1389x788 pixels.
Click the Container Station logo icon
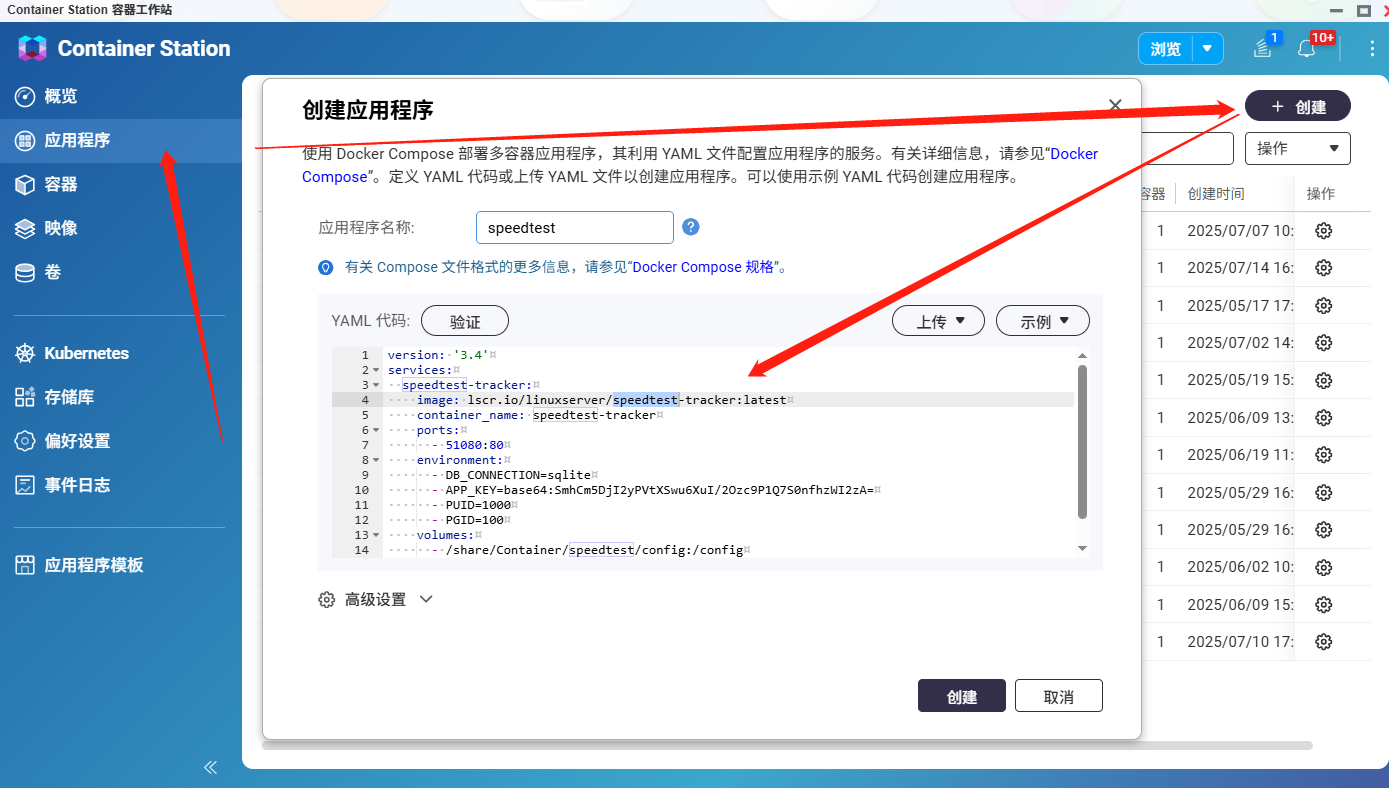tap(32, 48)
